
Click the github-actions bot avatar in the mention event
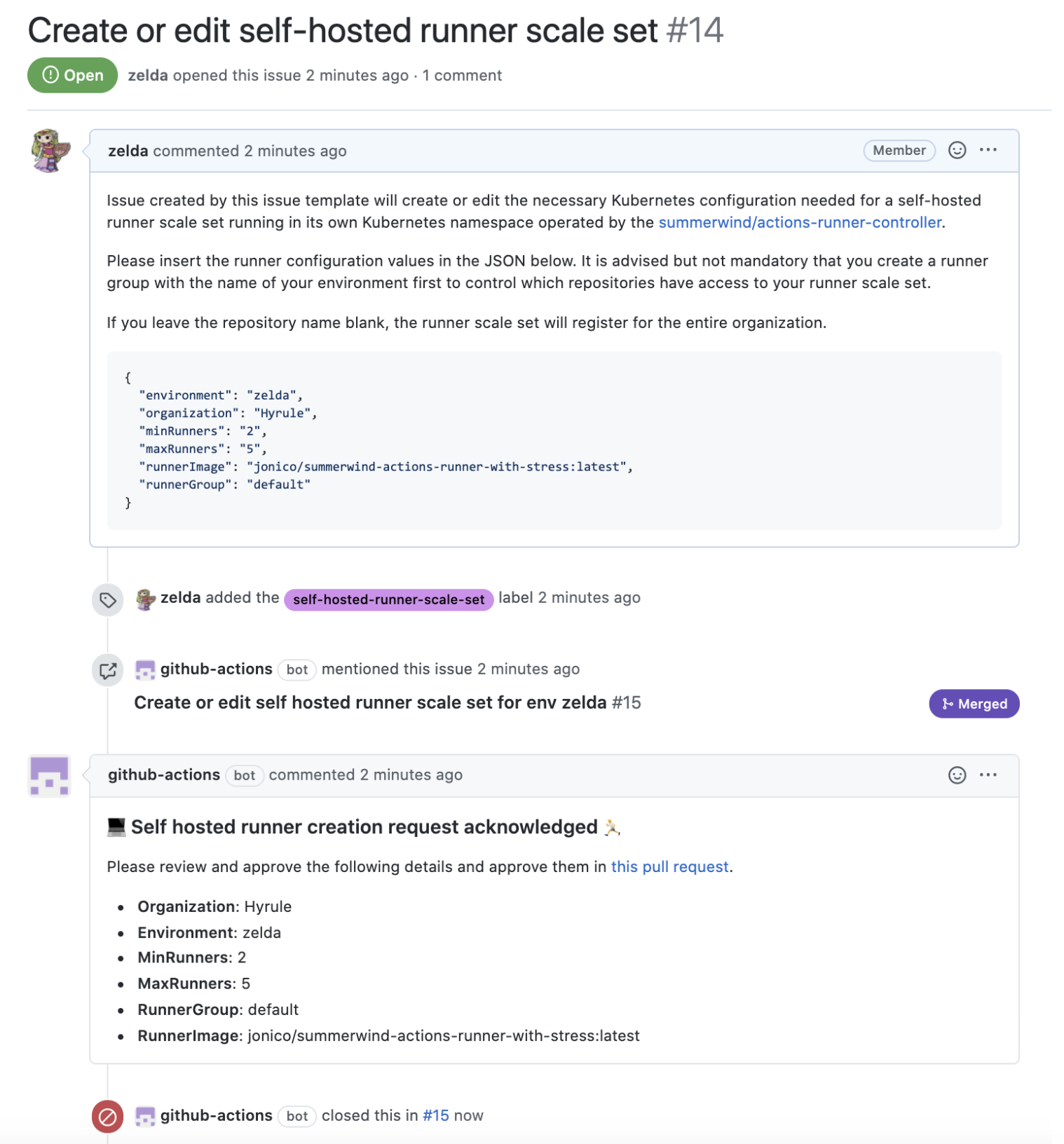145,670
